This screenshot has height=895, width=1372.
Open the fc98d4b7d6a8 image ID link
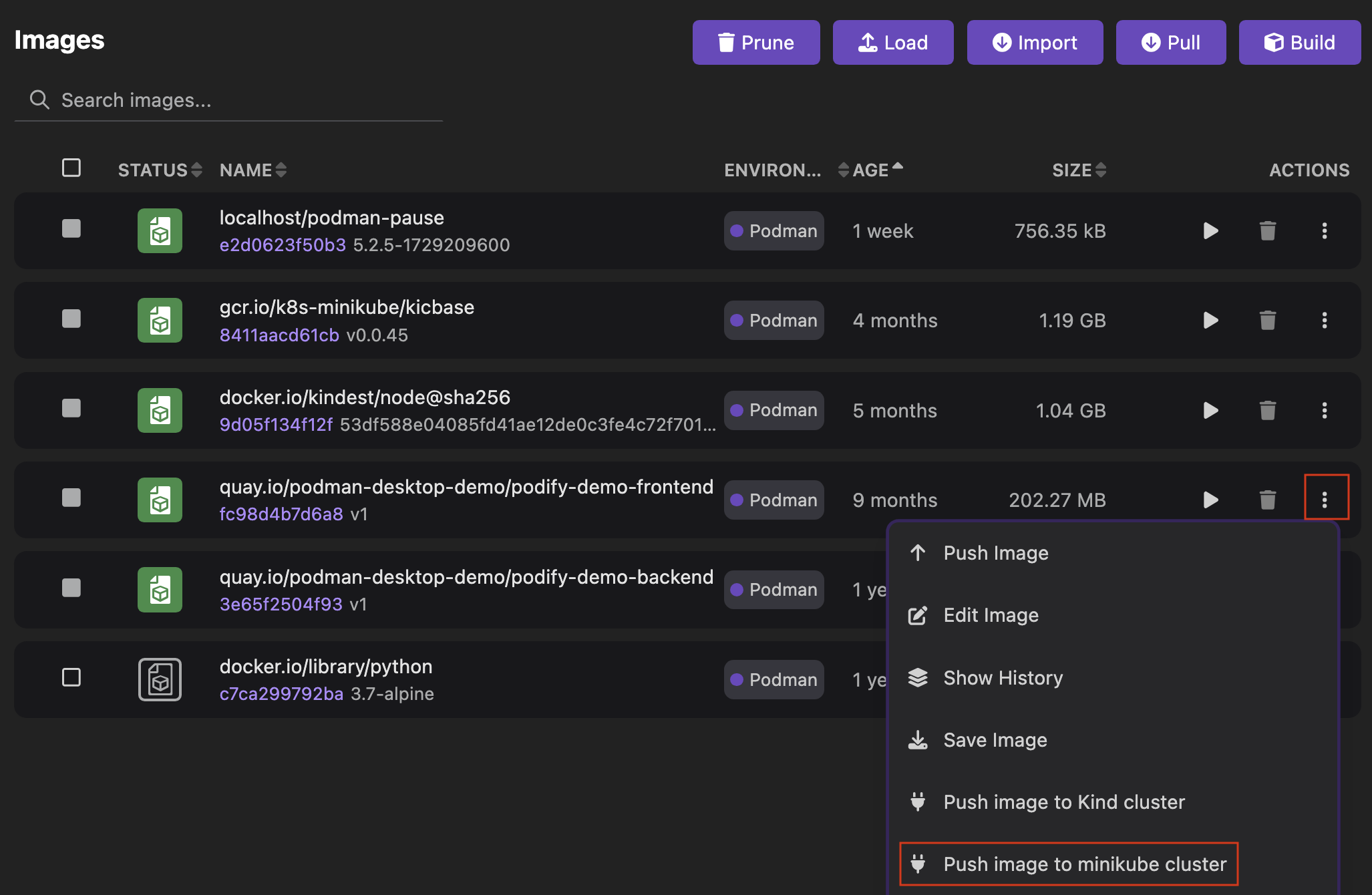[281, 514]
